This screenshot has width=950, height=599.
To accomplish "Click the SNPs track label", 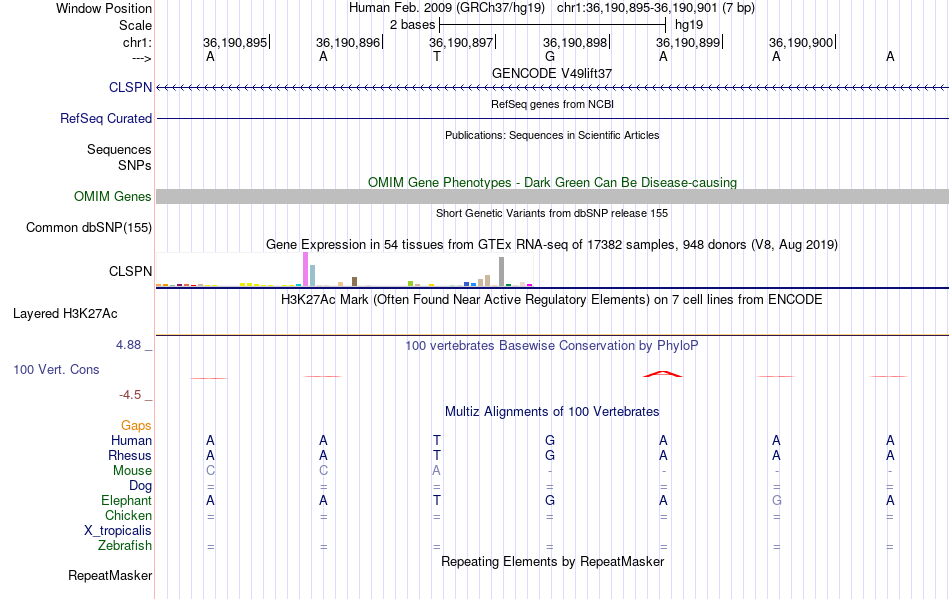I will 135,165.
